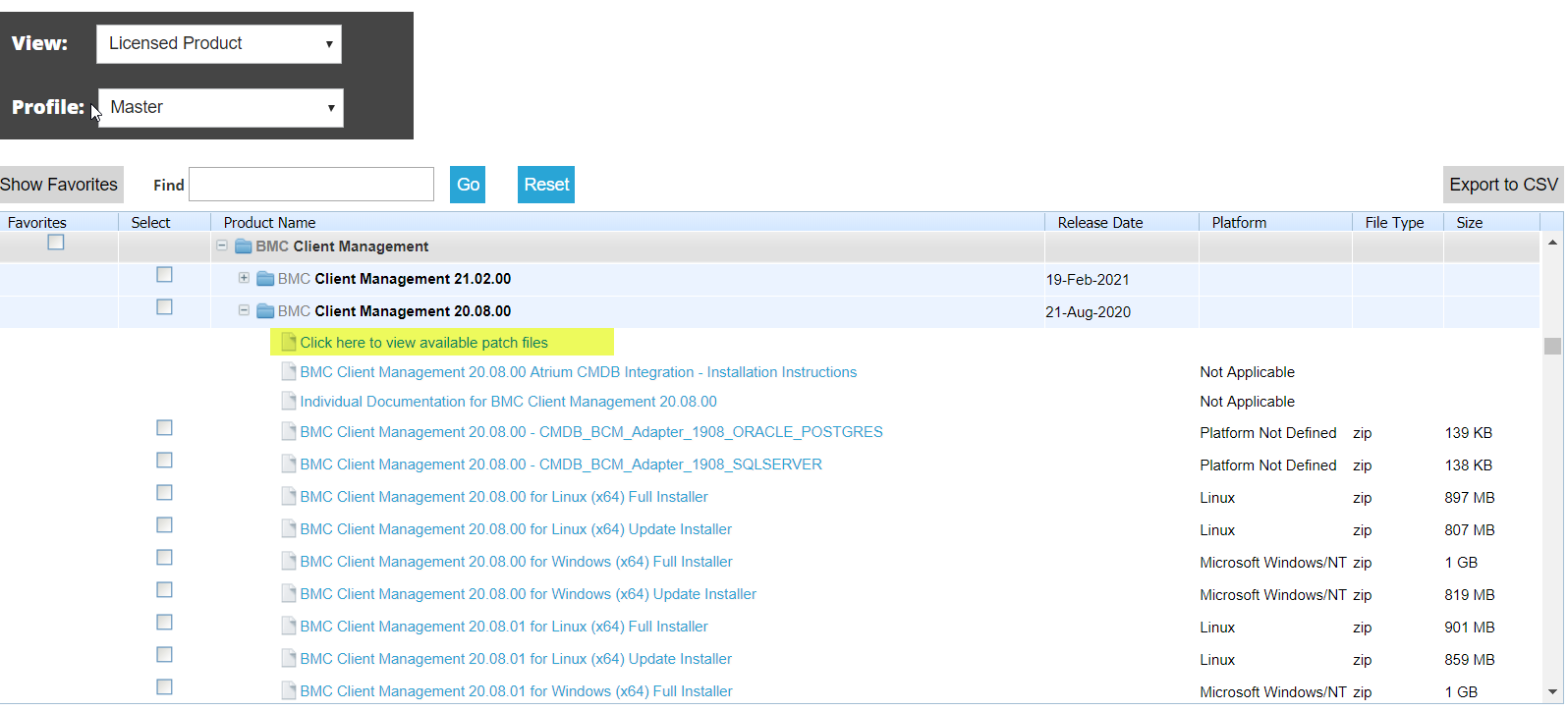
Task: Click file icon for 20.08.01 Linux Update Installer
Action: (x=289, y=658)
